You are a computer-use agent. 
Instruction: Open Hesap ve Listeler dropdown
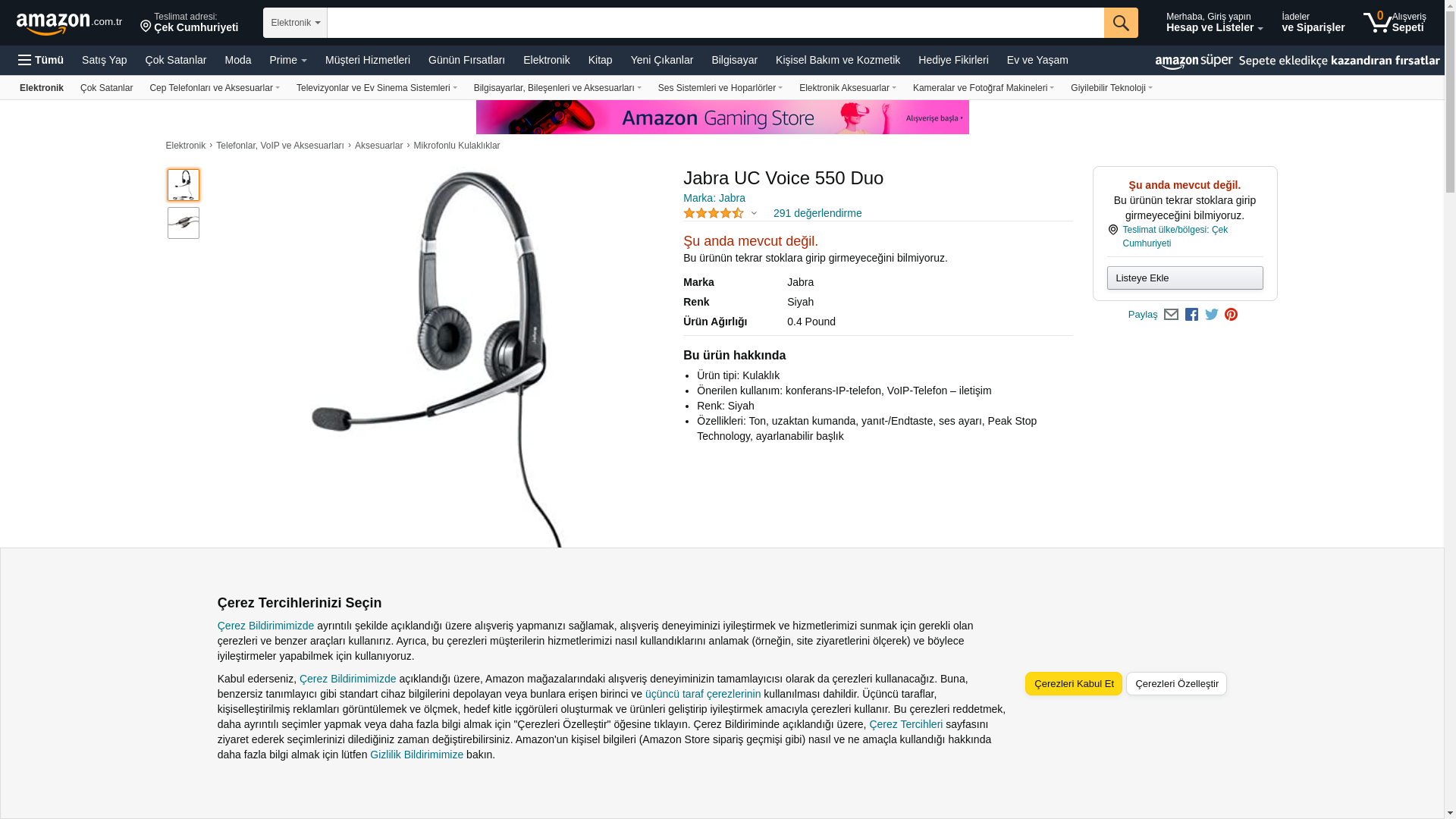click(1214, 23)
